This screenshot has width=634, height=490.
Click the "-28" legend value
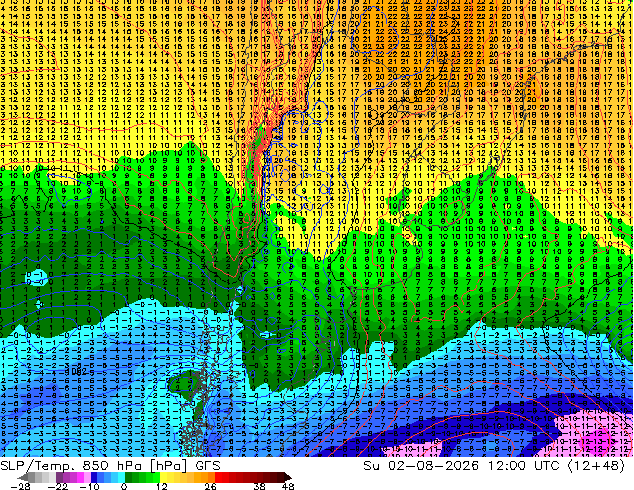[x=20, y=486]
